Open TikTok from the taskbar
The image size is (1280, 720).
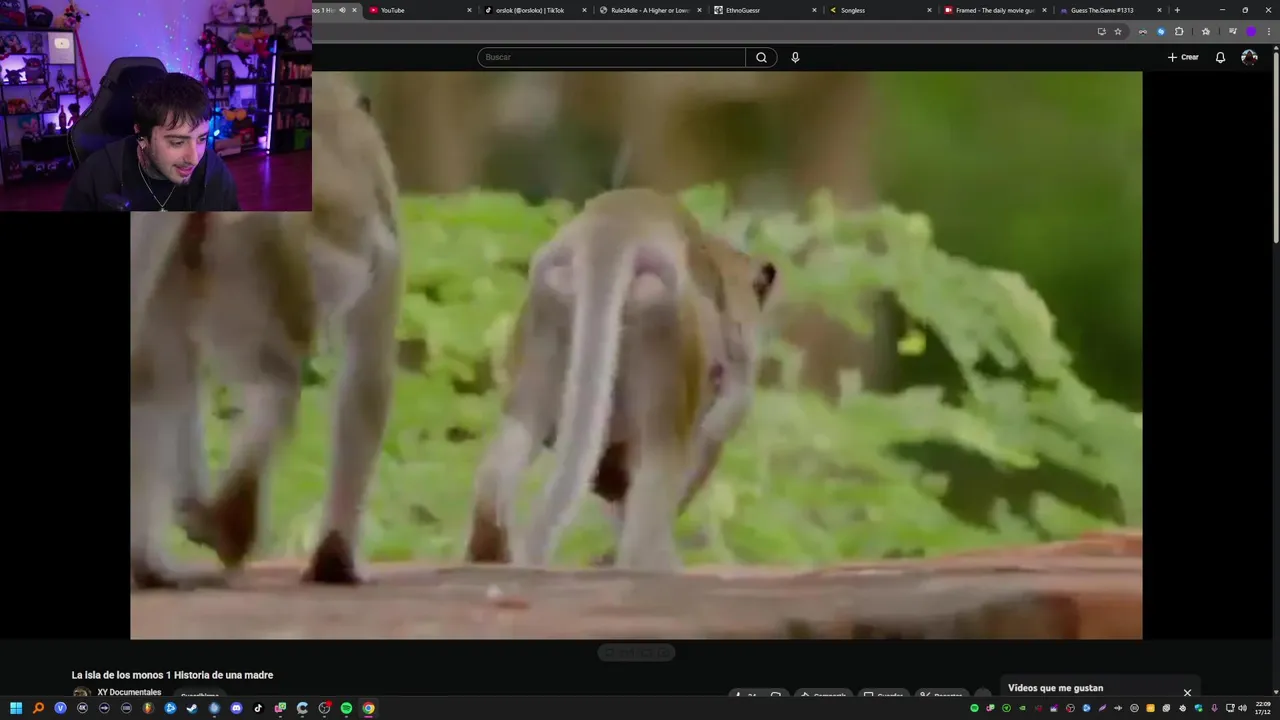point(258,708)
